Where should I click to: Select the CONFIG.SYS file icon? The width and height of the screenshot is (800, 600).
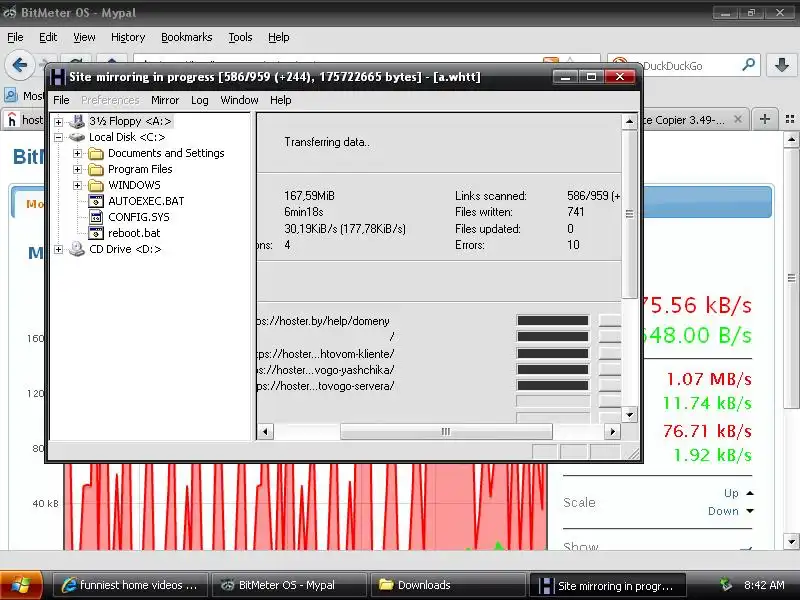point(96,217)
